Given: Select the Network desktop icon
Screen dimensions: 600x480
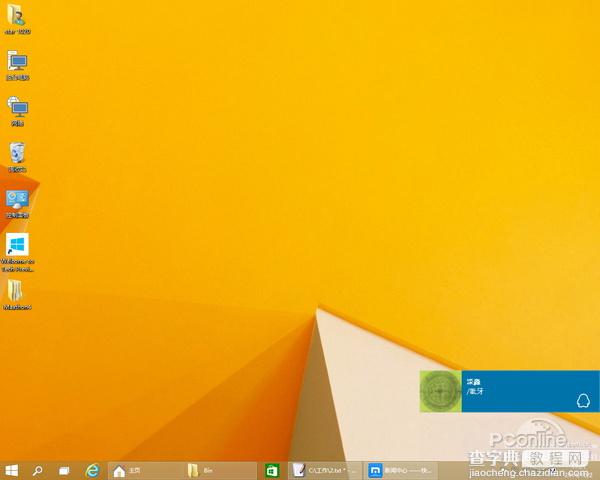Looking at the screenshot, I should (17, 111).
